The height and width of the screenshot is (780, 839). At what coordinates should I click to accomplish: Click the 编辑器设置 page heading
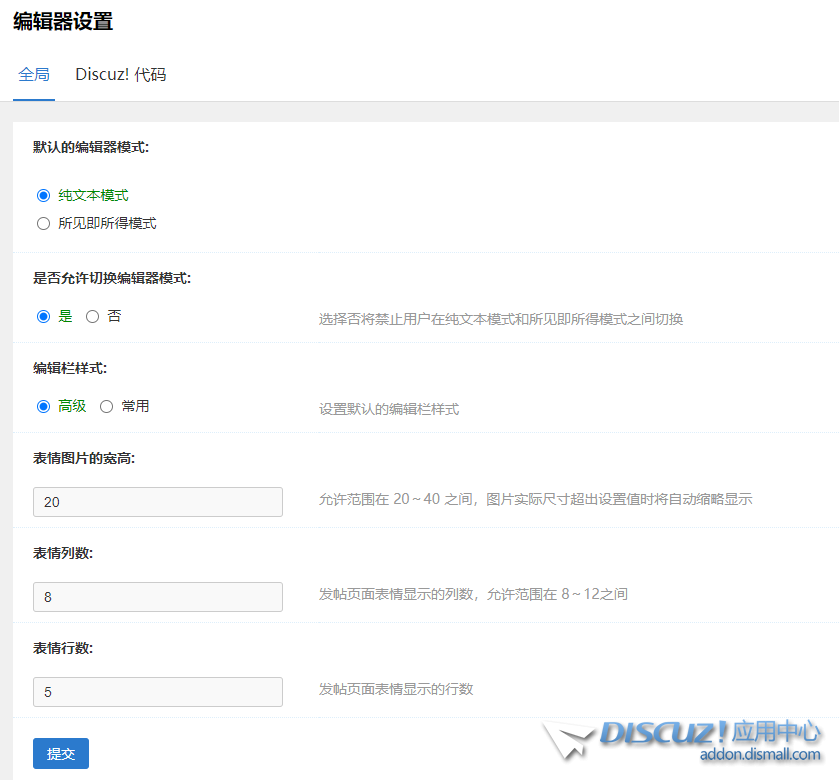point(62,20)
